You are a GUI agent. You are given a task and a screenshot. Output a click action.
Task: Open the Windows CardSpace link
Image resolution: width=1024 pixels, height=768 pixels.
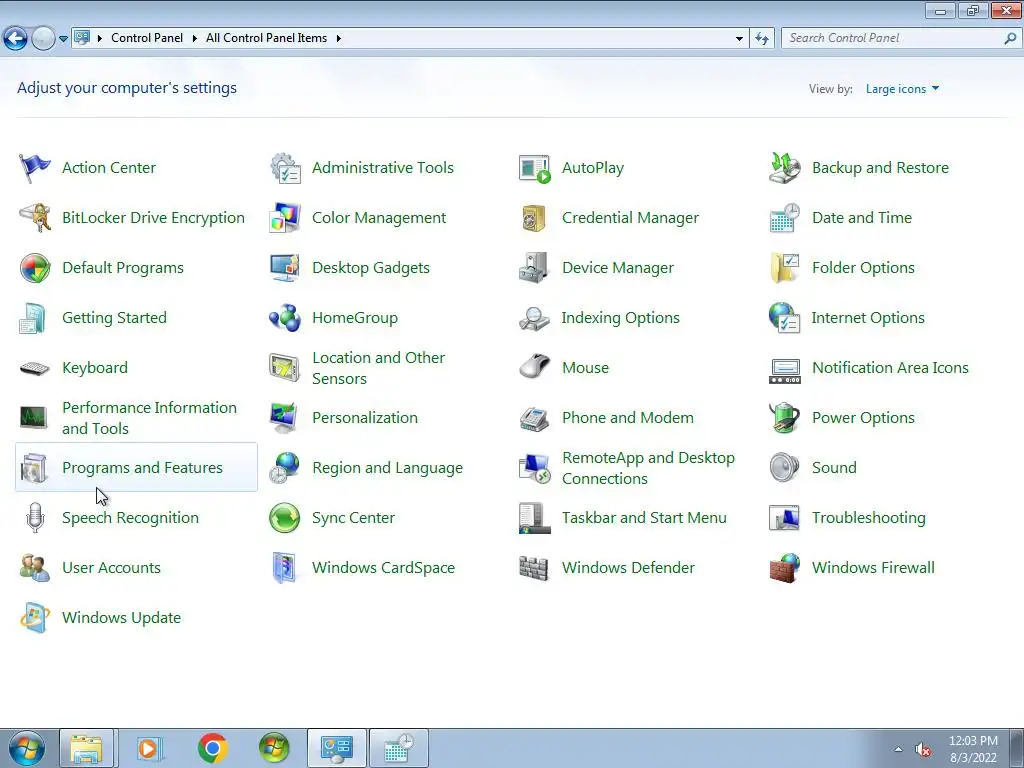pyautogui.click(x=383, y=568)
